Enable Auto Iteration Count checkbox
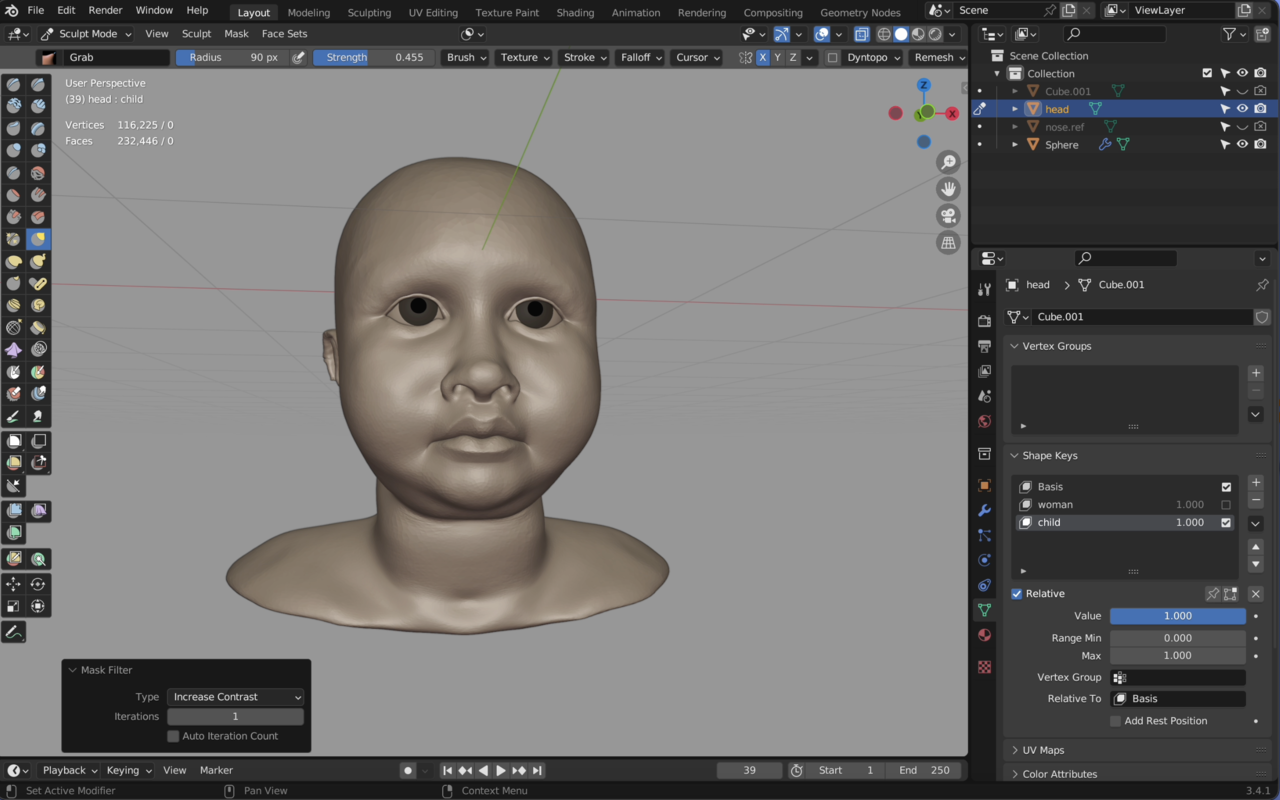 [x=173, y=736]
